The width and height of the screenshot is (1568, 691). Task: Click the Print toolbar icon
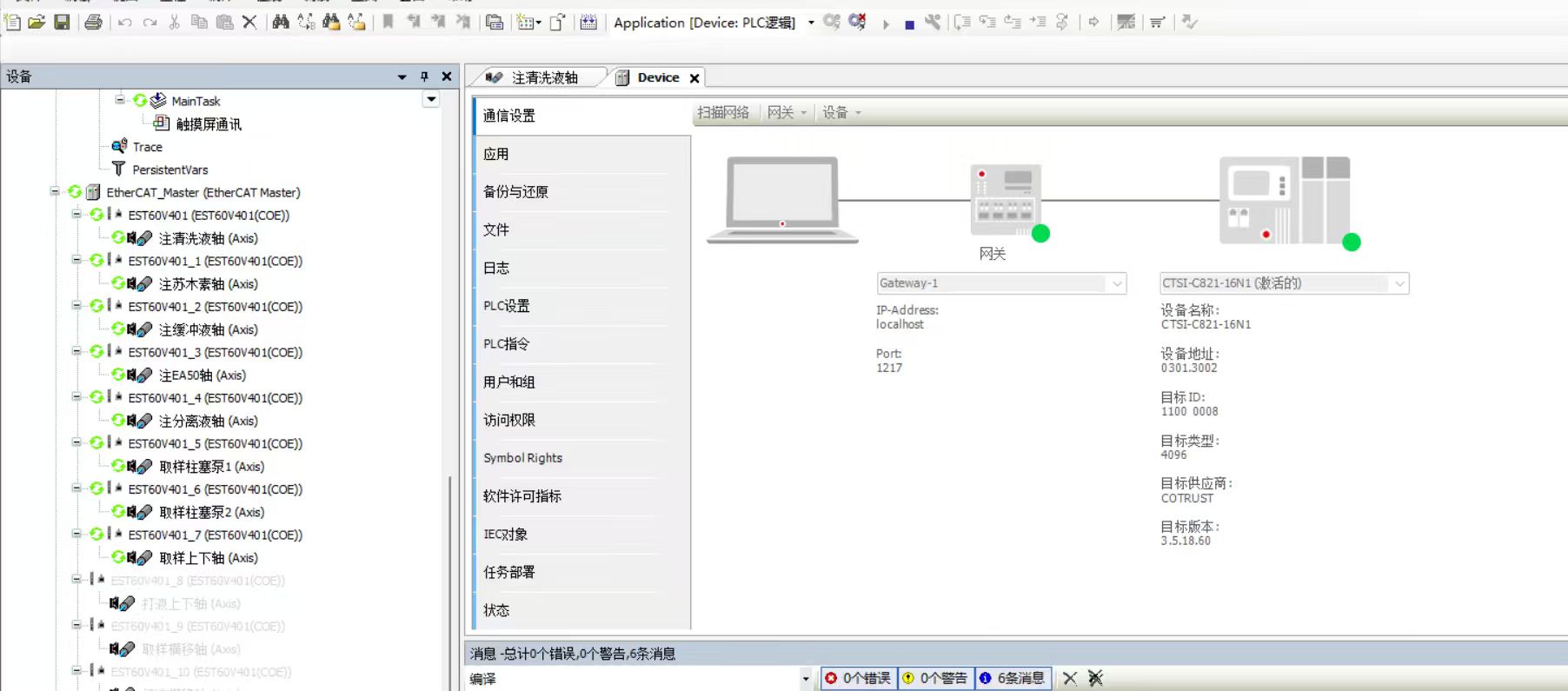point(93,22)
